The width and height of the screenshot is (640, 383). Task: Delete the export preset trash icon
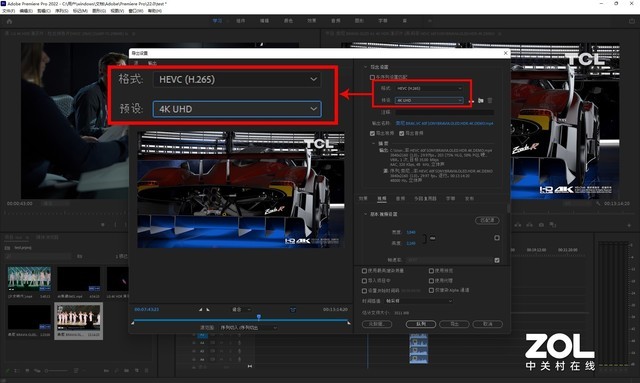[x=490, y=100]
